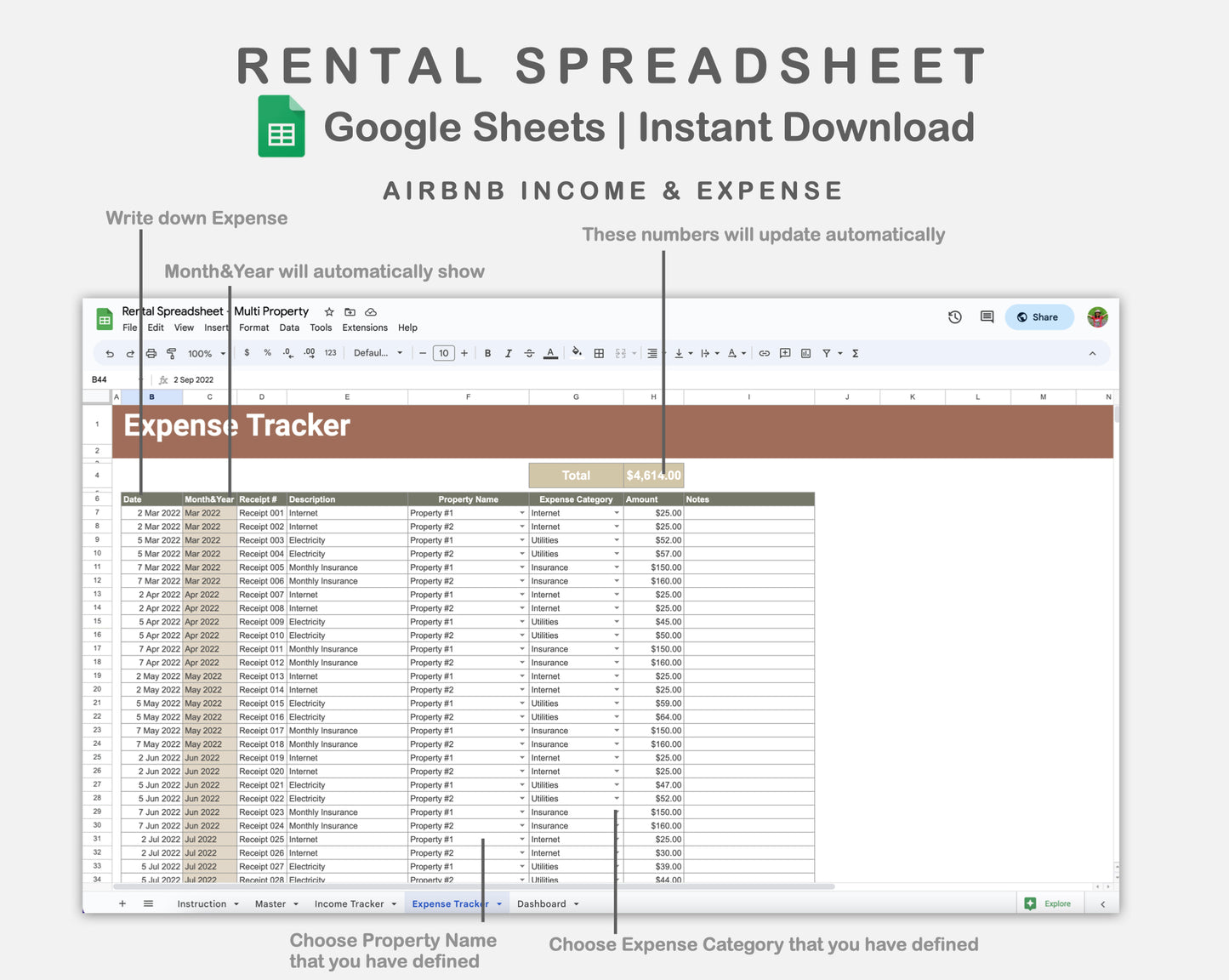
Task: Open the Format menu
Action: coord(253,328)
